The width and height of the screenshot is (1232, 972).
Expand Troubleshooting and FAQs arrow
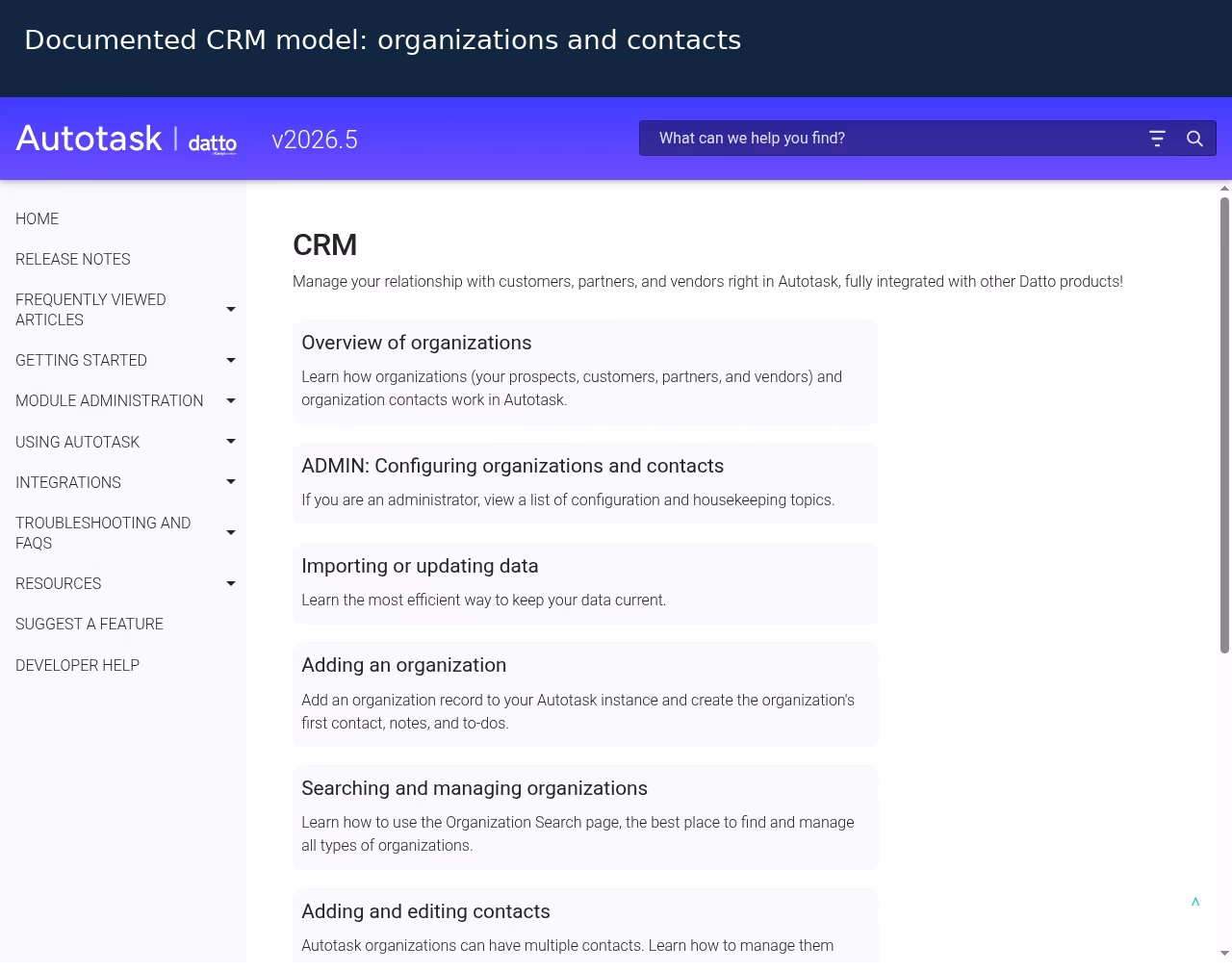click(x=231, y=533)
